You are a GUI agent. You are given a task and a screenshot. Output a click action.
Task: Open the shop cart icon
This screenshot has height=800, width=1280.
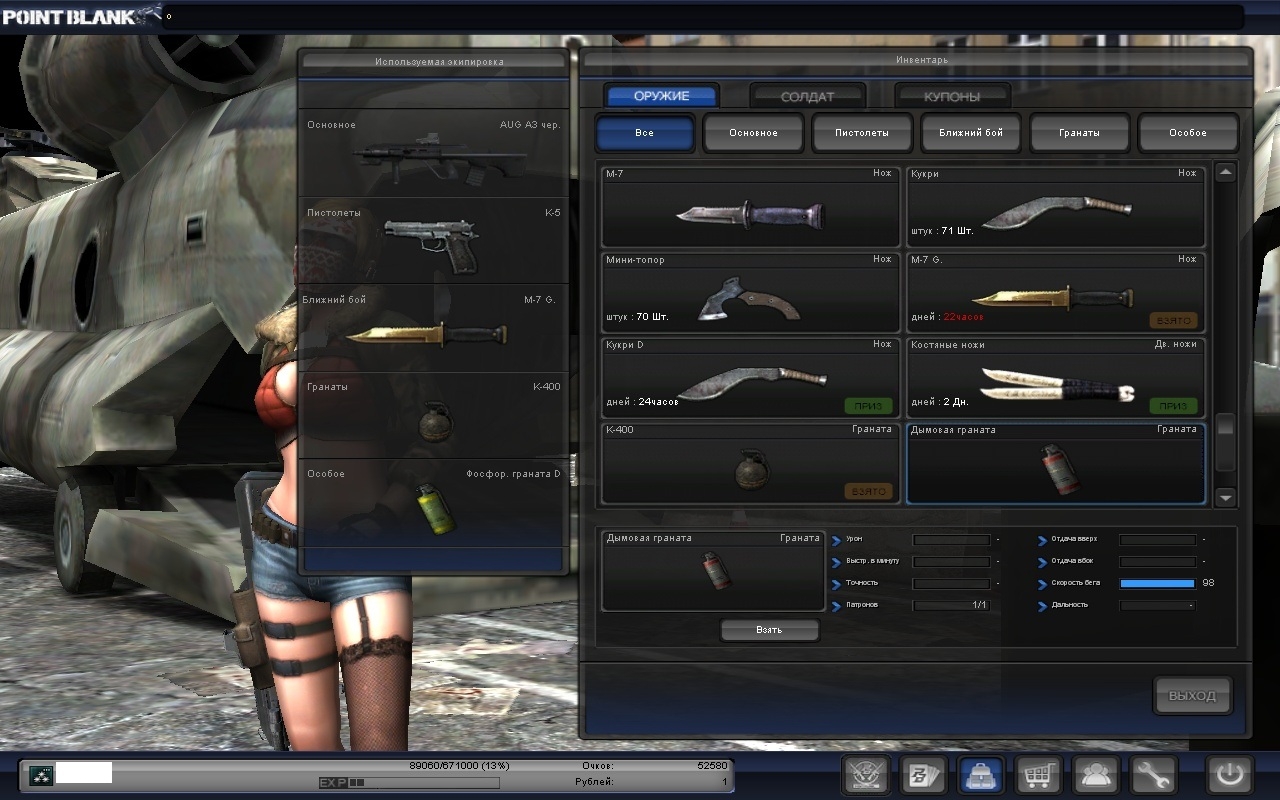pyautogui.click(x=1038, y=775)
